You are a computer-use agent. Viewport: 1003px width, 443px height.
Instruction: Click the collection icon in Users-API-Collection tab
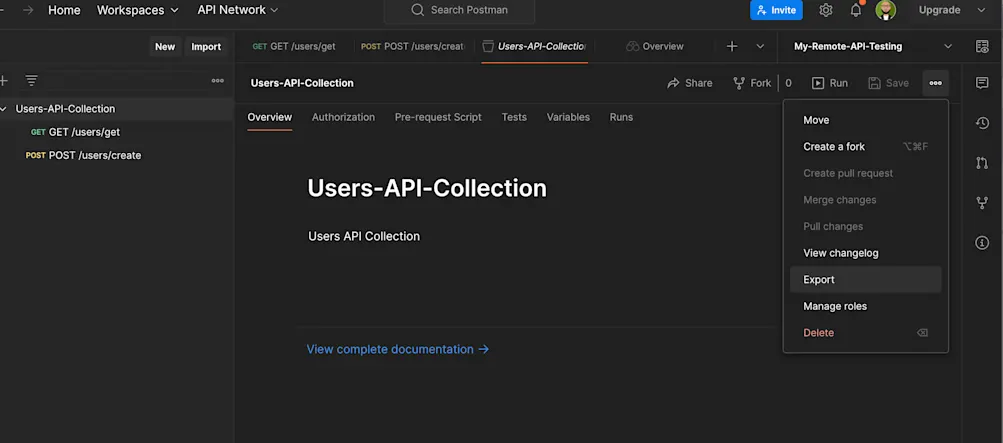coord(488,46)
